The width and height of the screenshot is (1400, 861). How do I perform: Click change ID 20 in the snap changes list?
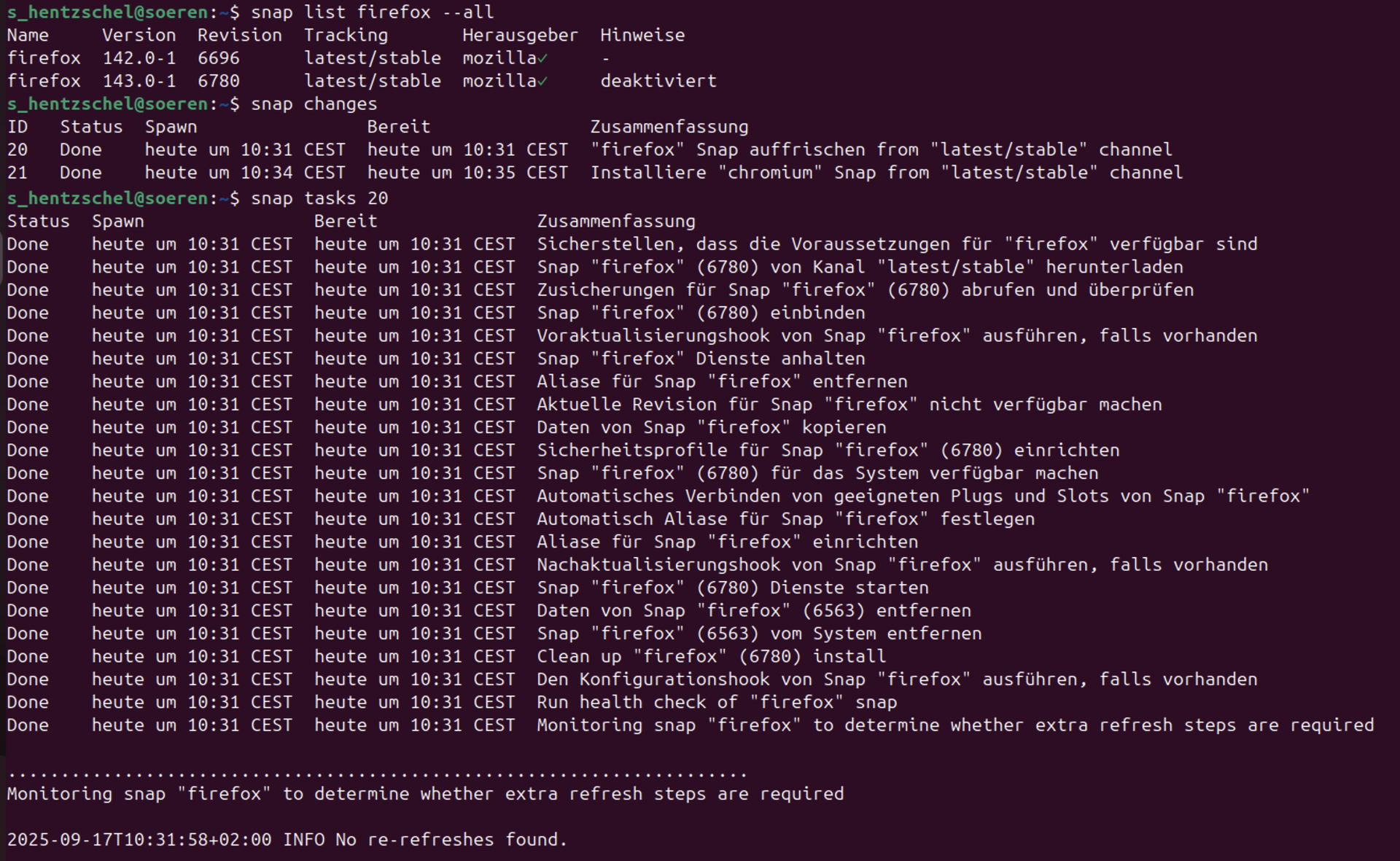pos(17,150)
